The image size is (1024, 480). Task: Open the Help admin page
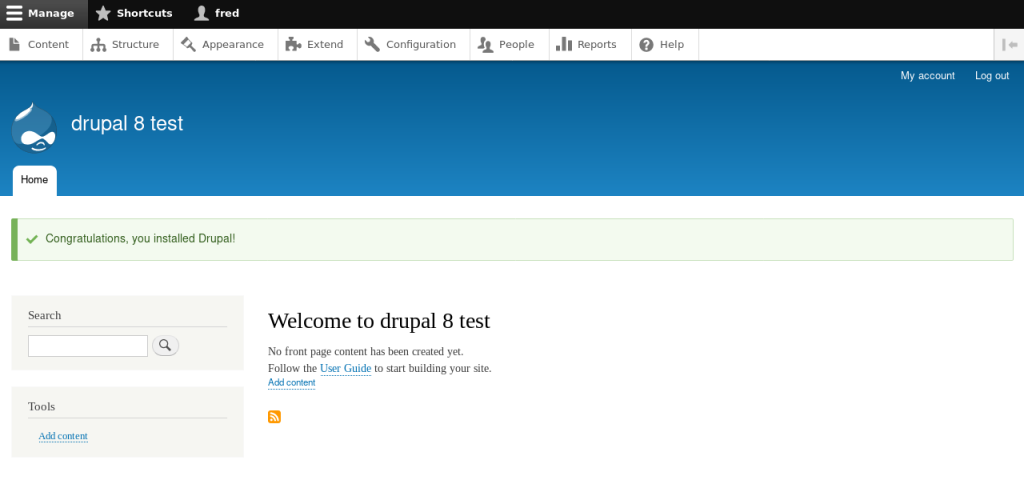point(665,44)
